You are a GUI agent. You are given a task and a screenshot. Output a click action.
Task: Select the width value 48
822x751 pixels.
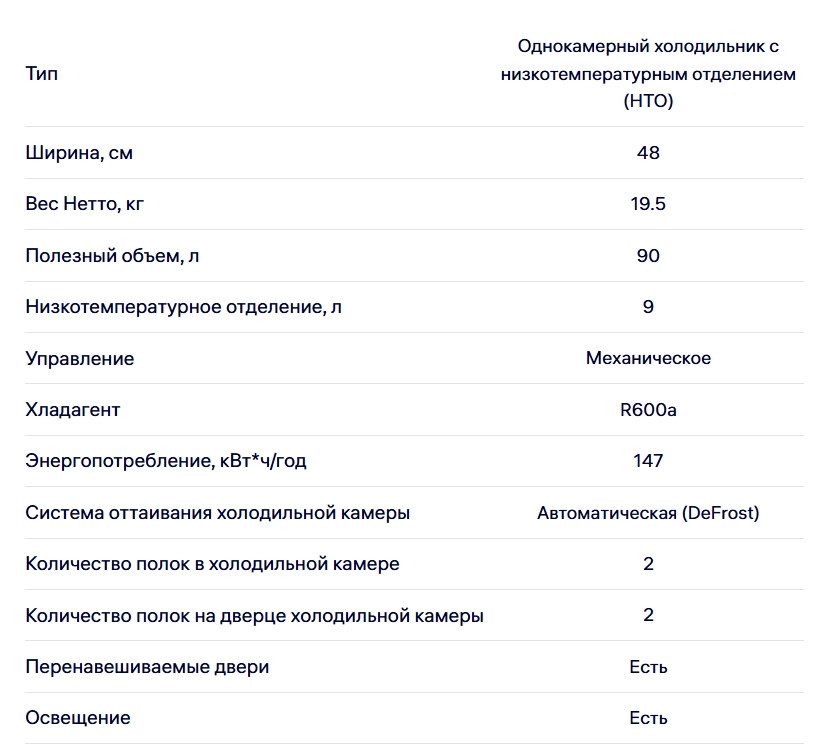[x=648, y=153]
